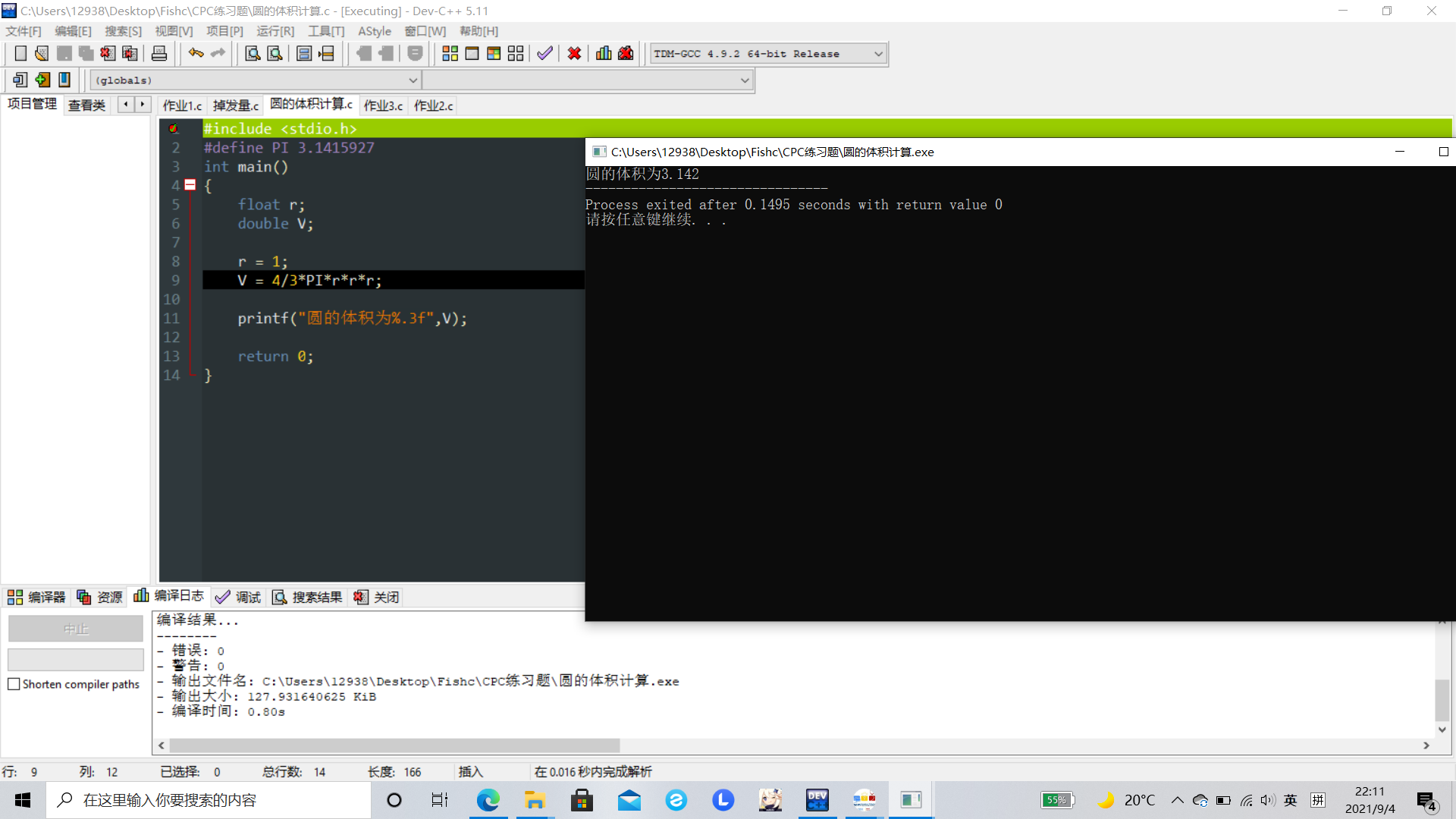Click the Open file toolbar icon

click(42, 54)
